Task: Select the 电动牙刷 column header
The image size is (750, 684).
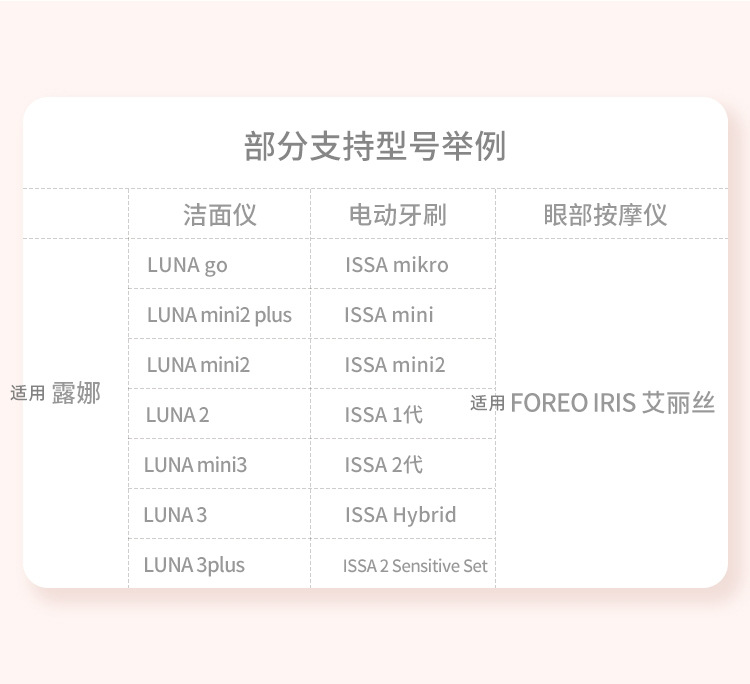Action: [x=397, y=214]
